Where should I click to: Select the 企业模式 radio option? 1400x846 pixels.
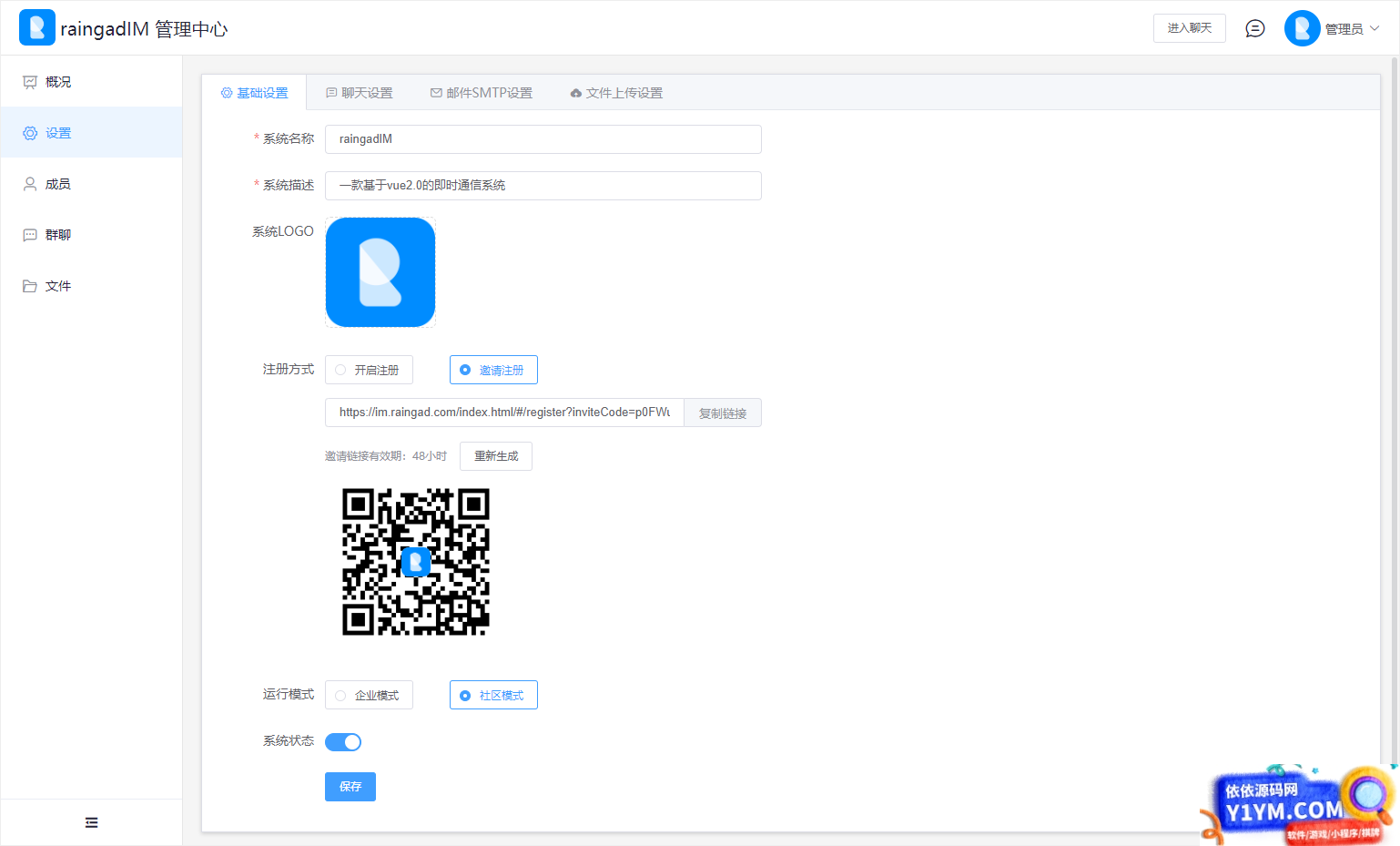click(x=369, y=695)
